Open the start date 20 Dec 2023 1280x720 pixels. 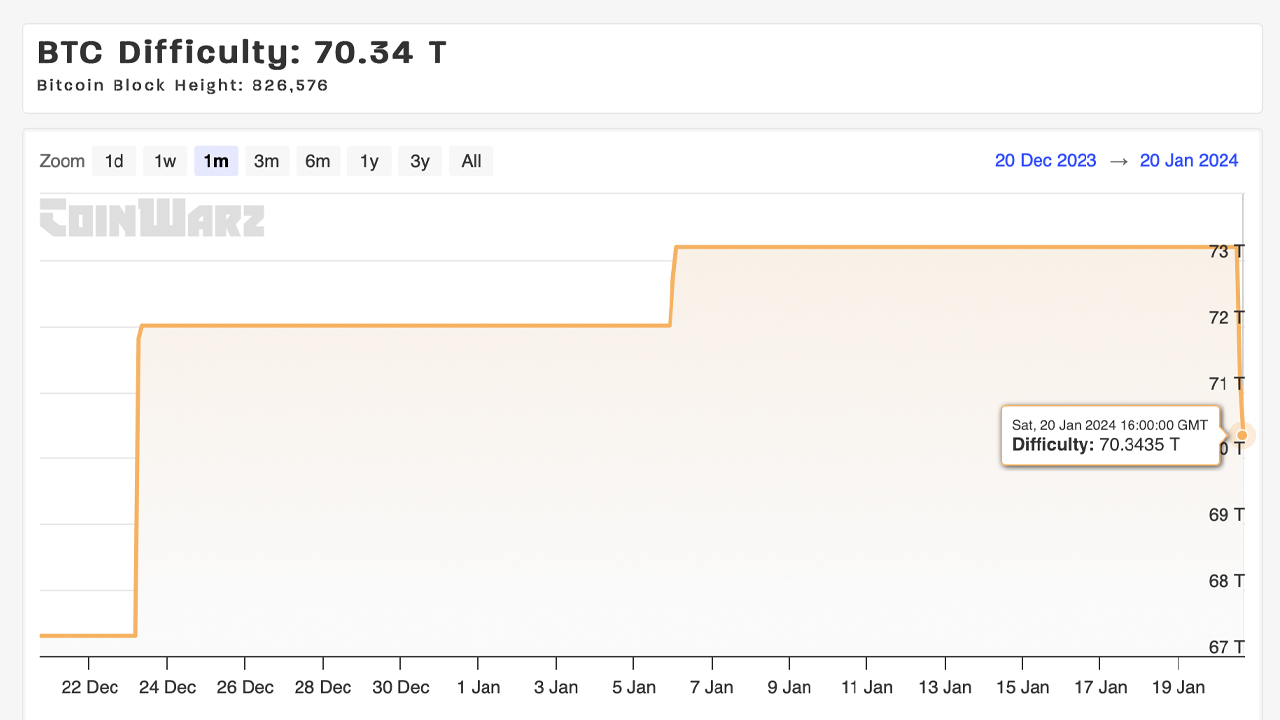tap(1045, 160)
